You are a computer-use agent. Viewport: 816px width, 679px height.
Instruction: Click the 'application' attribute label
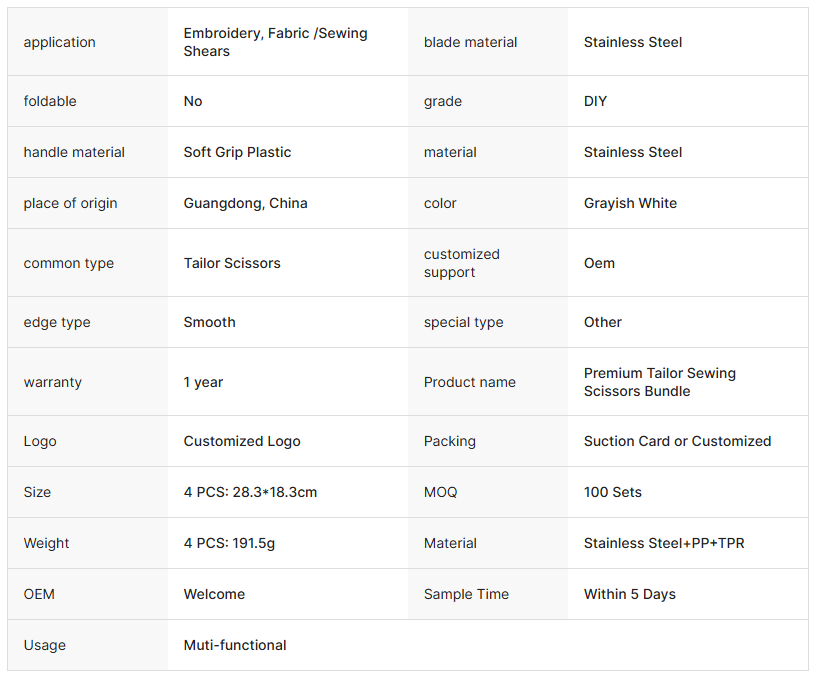(x=60, y=42)
